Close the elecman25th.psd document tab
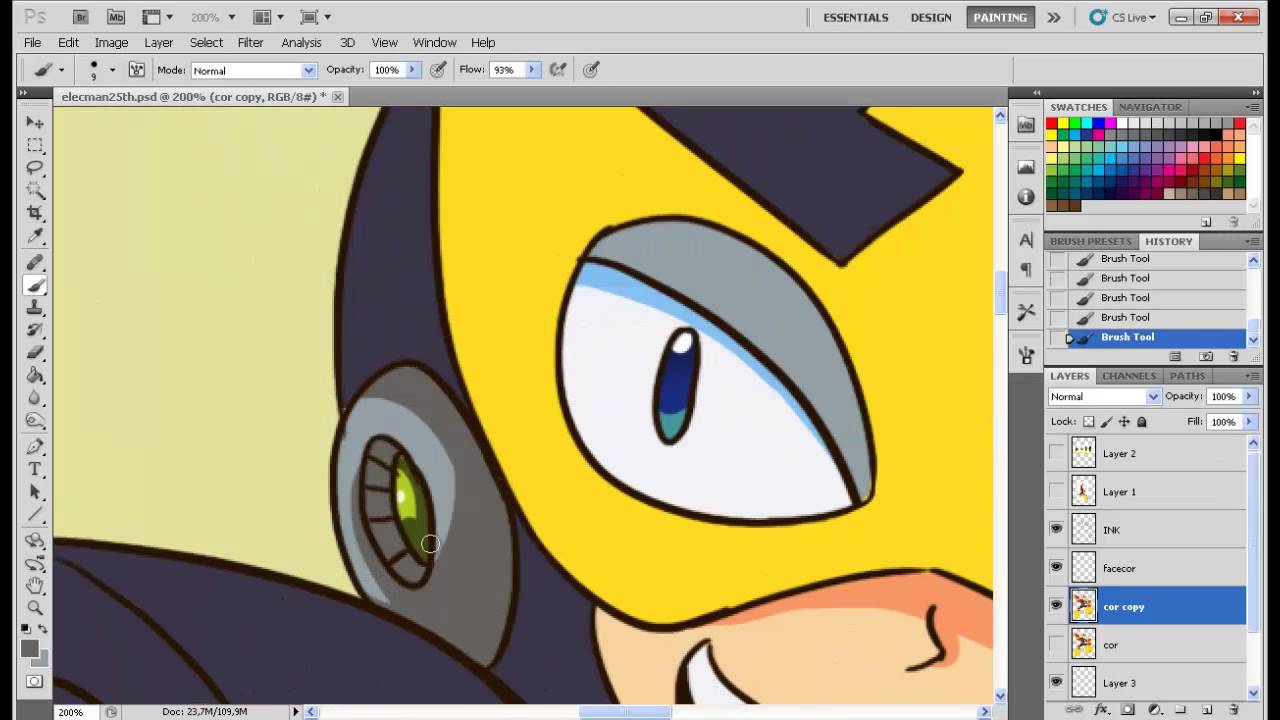 [x=338, y=96]
